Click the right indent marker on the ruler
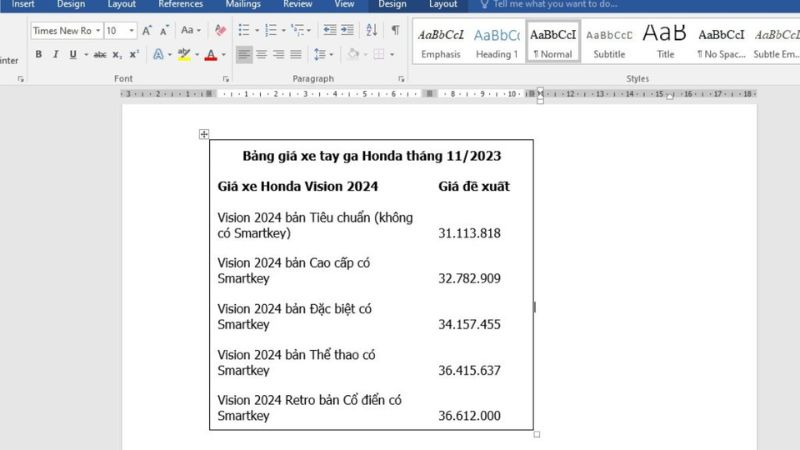 (670, 96)
